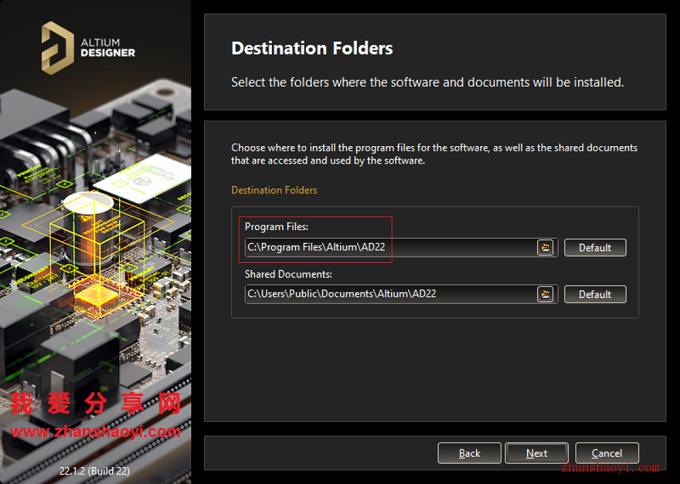Click the Altium Designer logo

[x=88, y=48]
